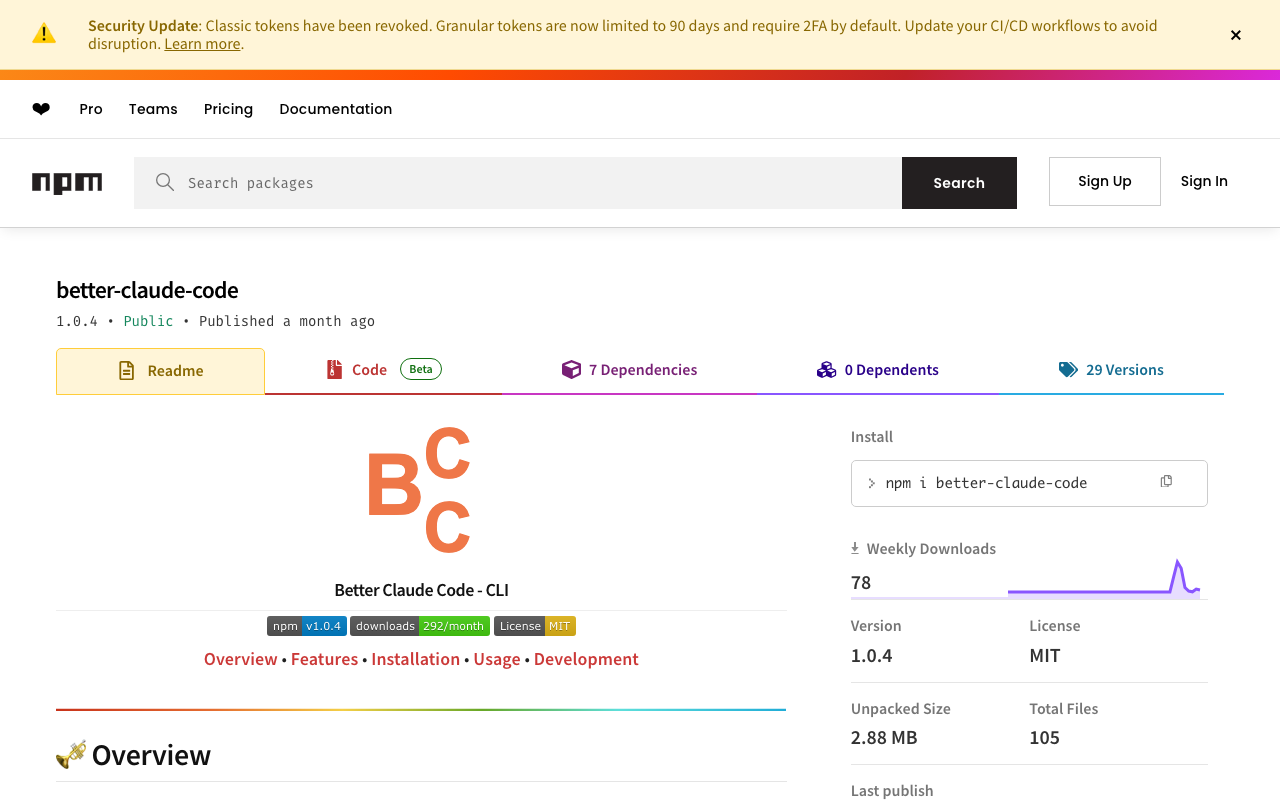This screenshot has height=800, width=1280.
Task: View the 0 Dependents tab
Action: click(878, 370)
